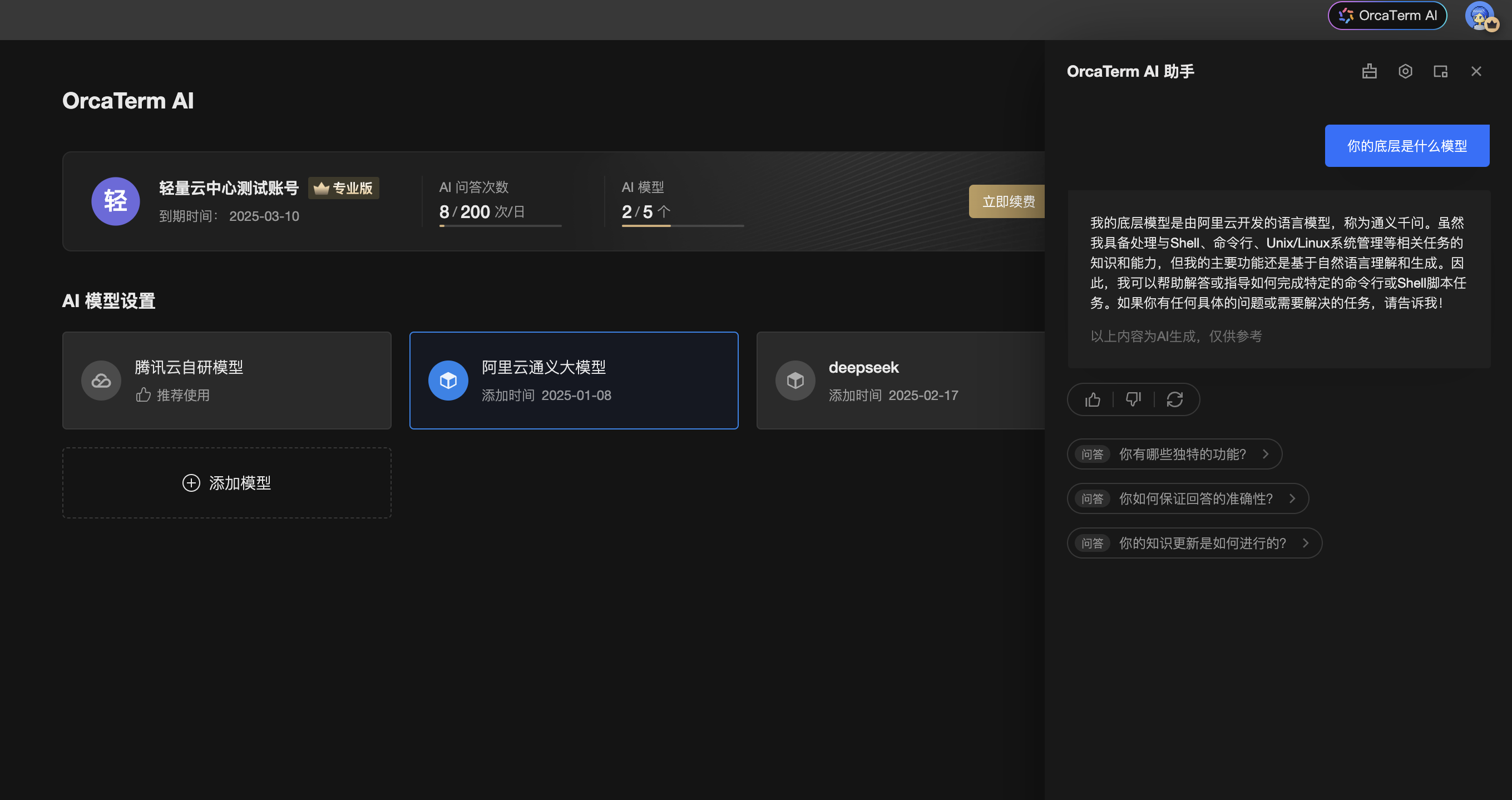Click the AI 问答次数 label
Screen dimensions: 1512x800
click(x=473, y=187)
